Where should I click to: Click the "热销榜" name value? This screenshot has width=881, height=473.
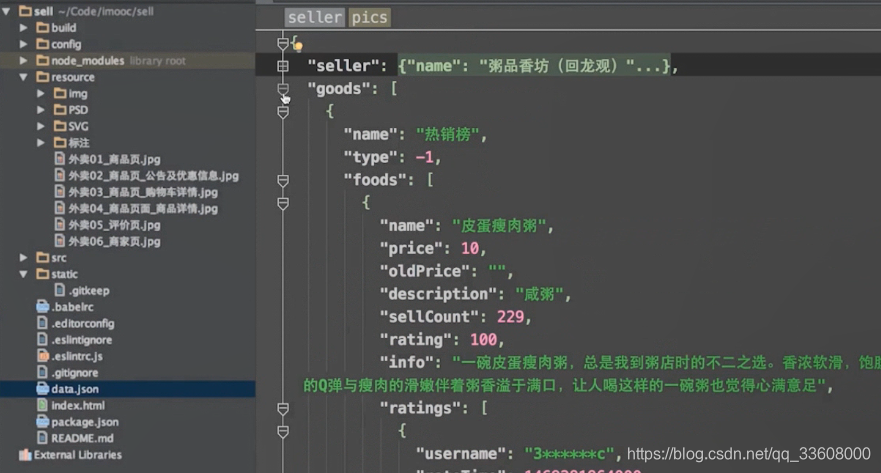[448, 134]
